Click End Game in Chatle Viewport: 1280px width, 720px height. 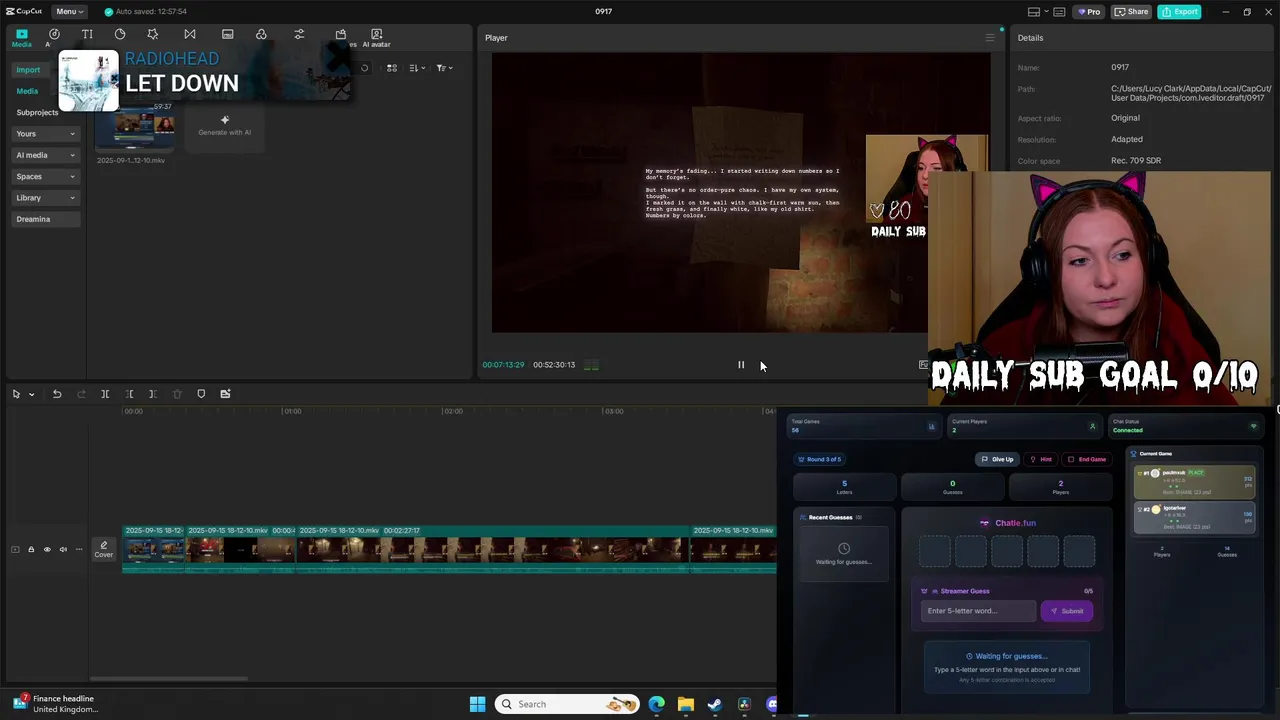click(x=1087, y=459)
